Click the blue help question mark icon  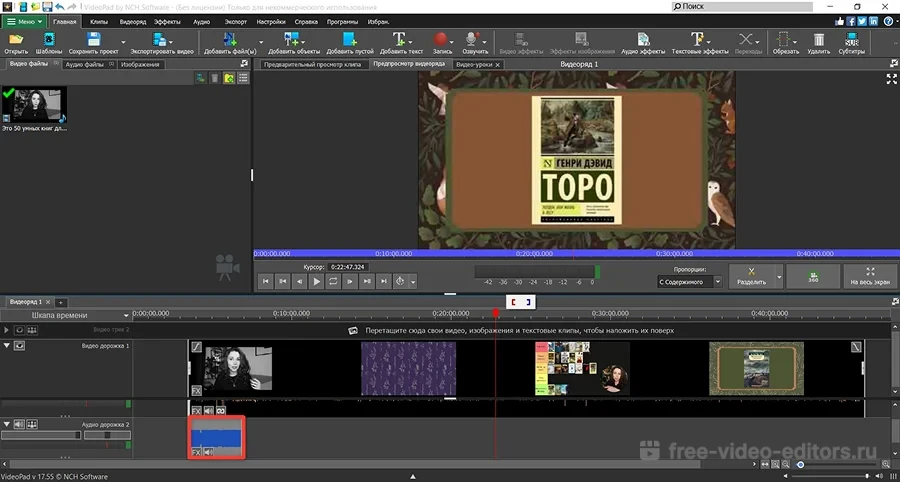(888, 21)
